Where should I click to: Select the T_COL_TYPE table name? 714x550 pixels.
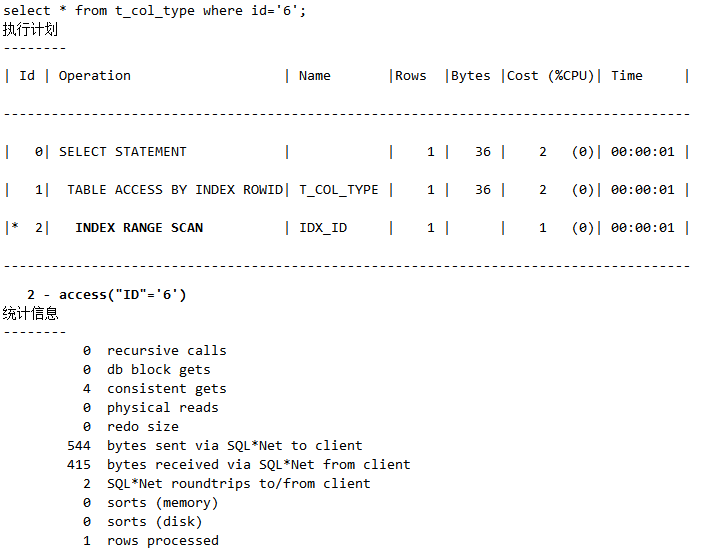click(339, 190)
